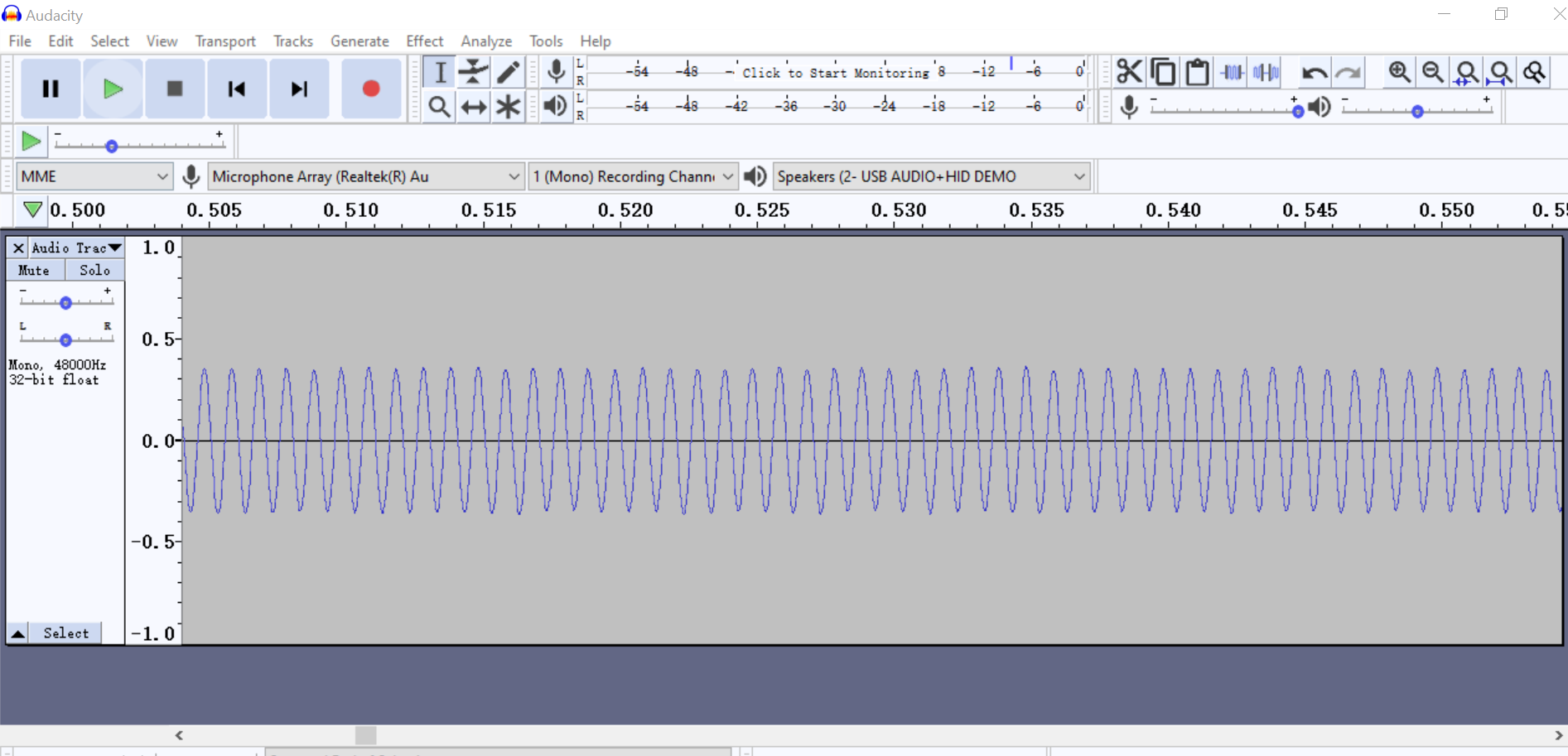Mute the audio track

[x=34, y=269]
